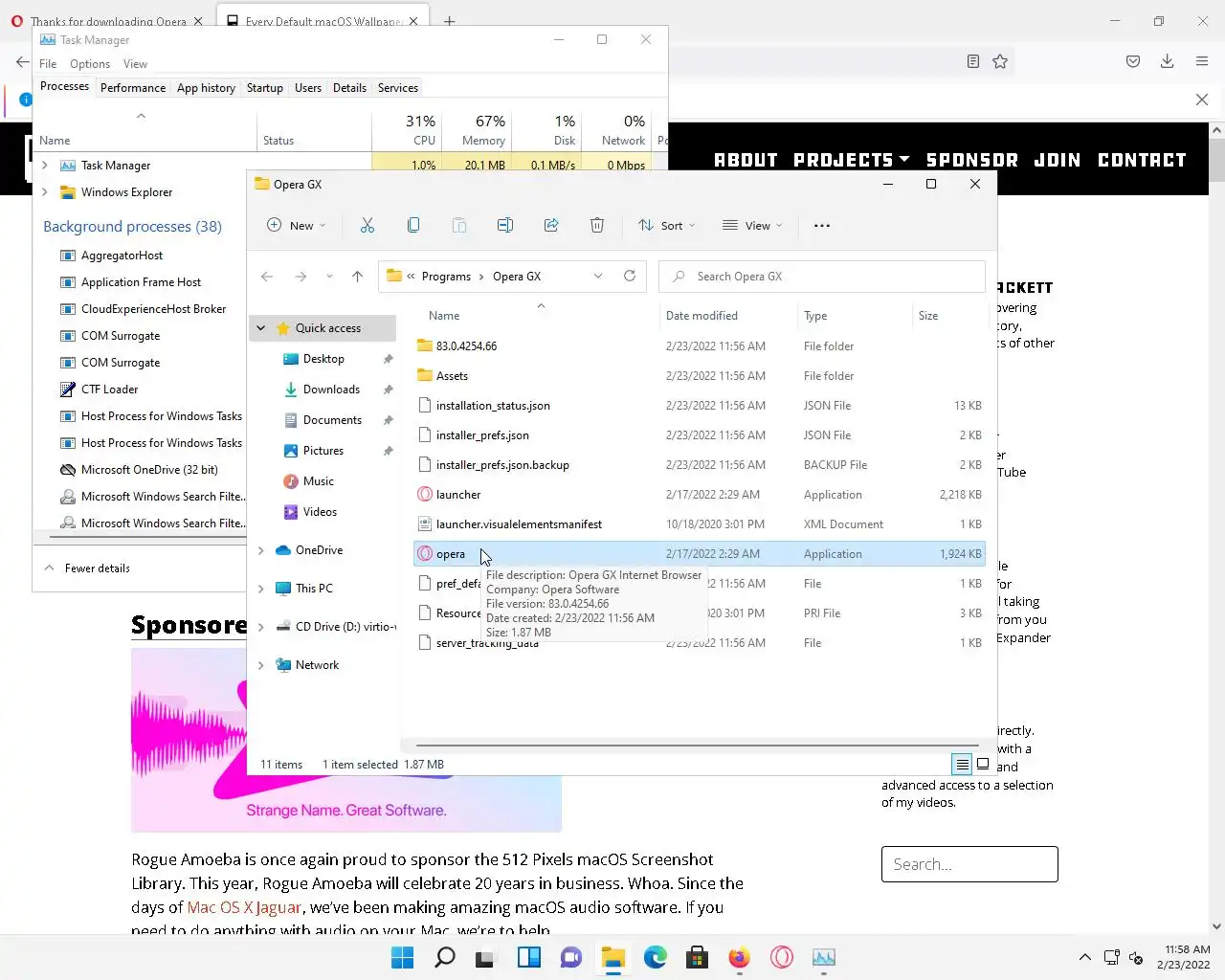This screenshot has height=980, width=1225.
Task: Collapse Task Manager with Fewer details
Action: [x=87, y=568]
